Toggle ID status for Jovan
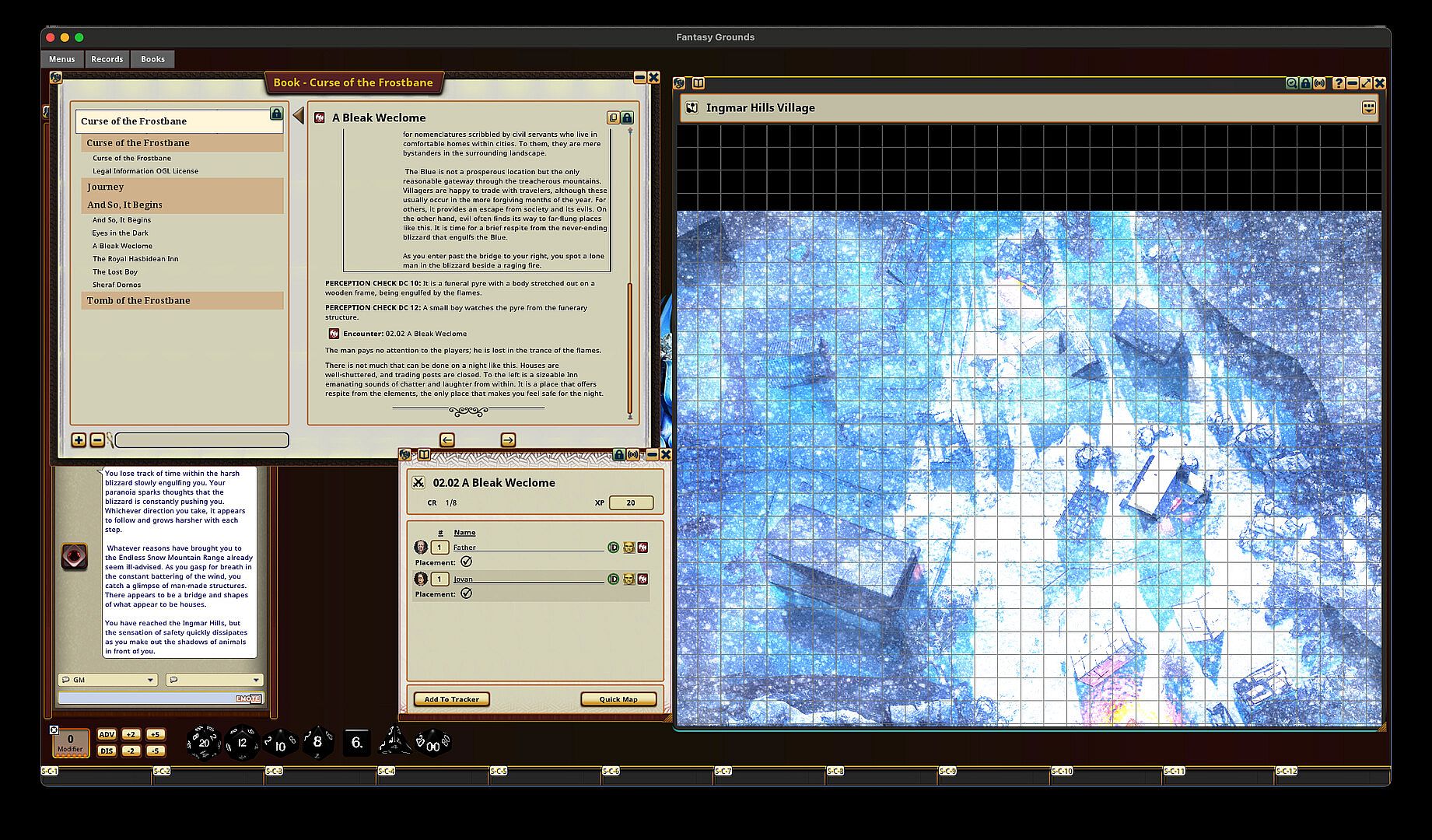This screenshot has height=840, width=1432. click(x=613, y=579)
